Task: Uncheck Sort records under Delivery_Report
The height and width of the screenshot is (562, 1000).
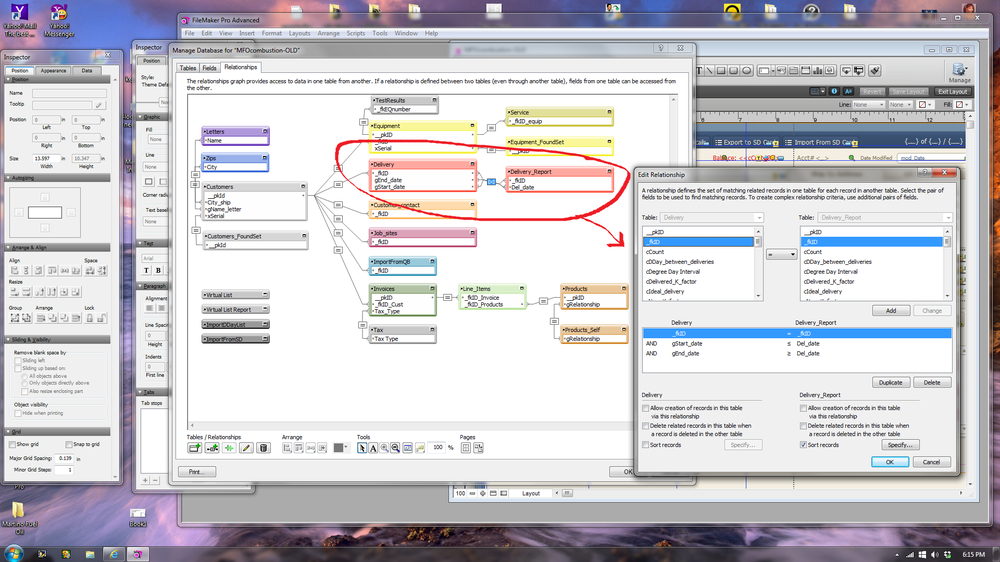Action: (x=804, y=445)
